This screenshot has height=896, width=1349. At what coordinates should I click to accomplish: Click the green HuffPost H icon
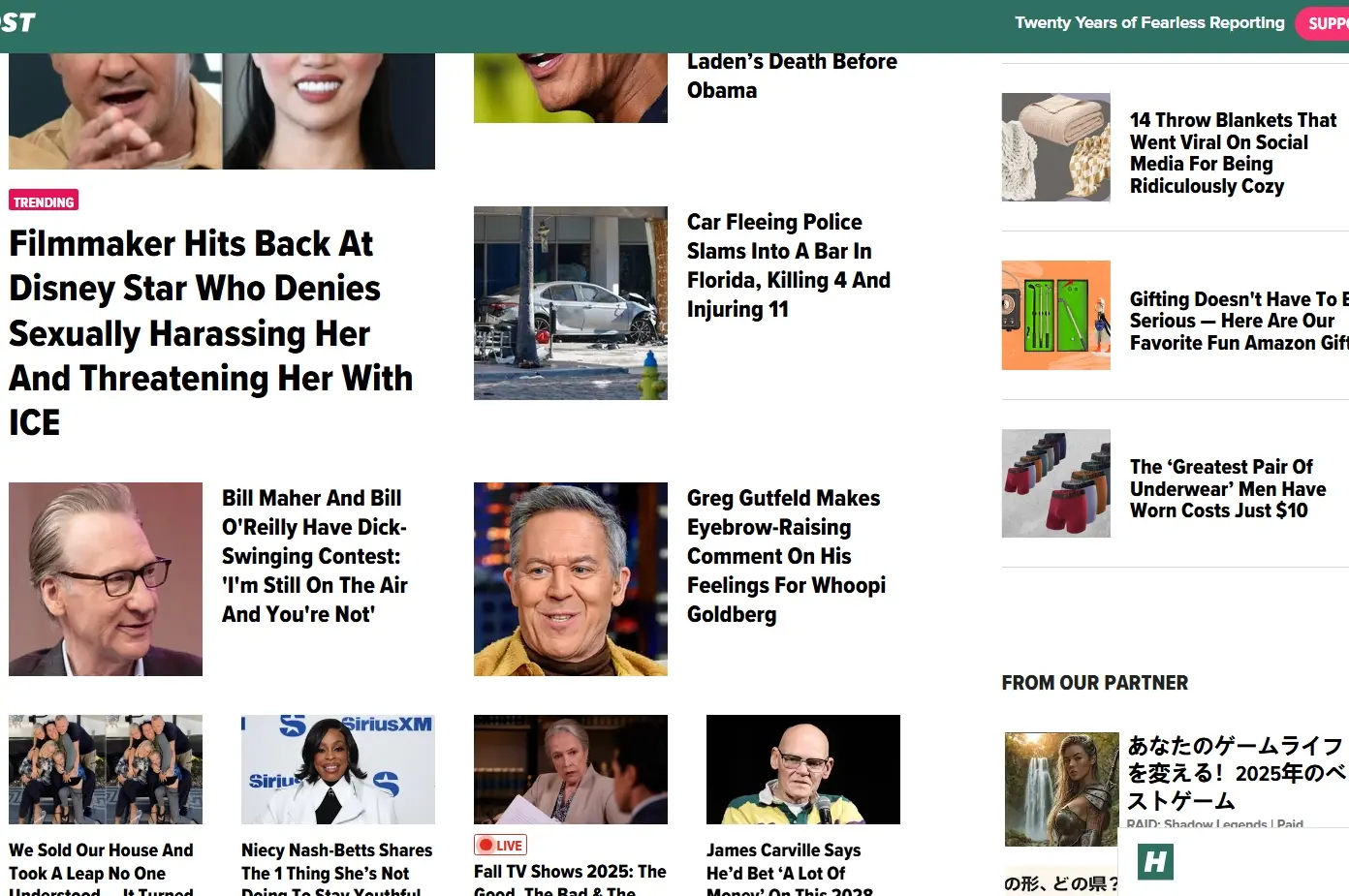coord(1155,861)
